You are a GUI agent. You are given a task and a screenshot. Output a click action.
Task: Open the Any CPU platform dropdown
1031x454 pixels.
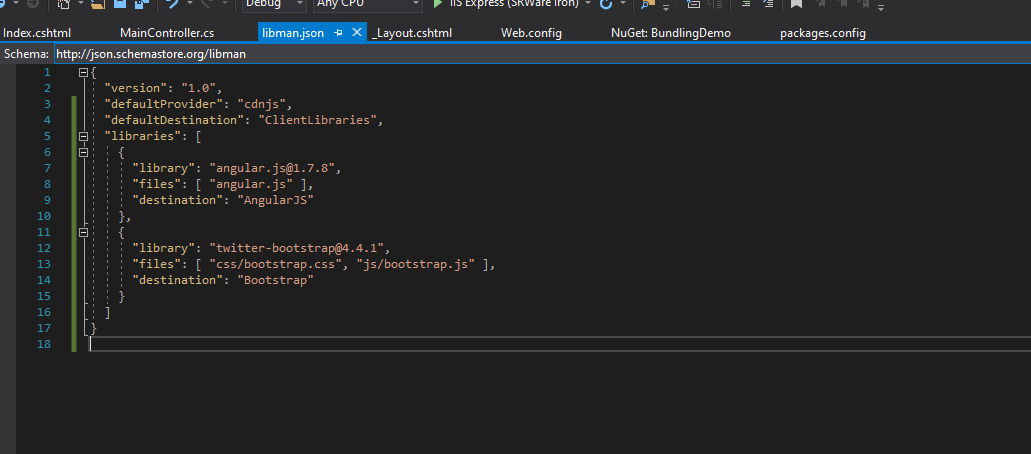368,4
